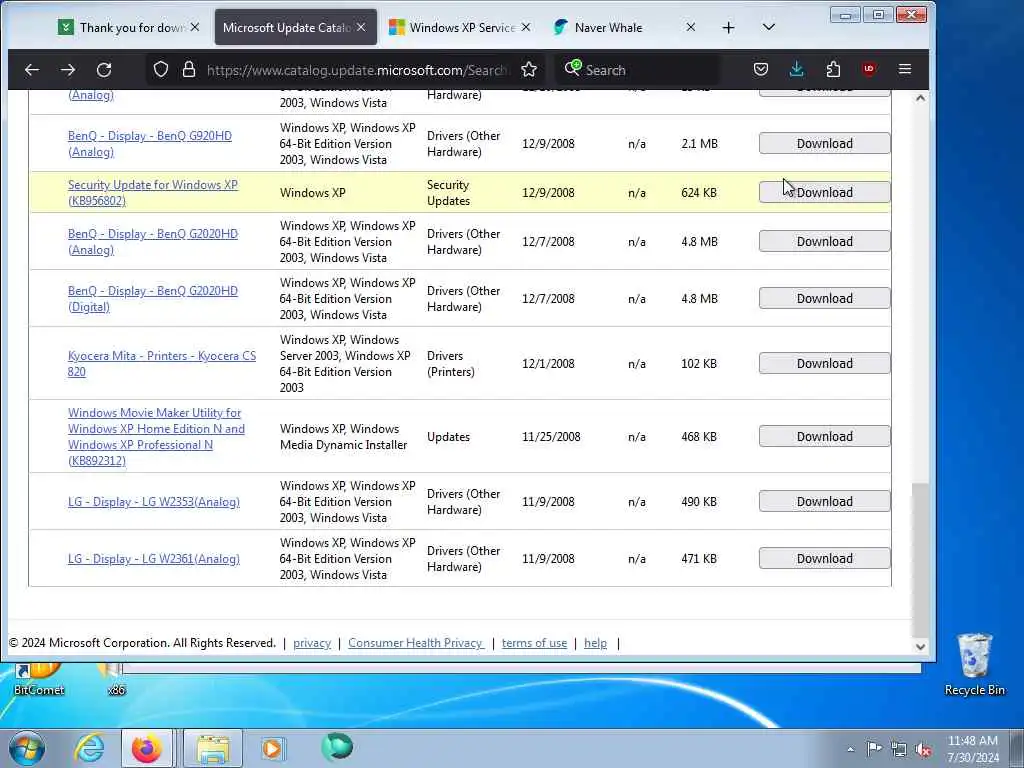This screenshot has width=1024, height=768.
Task: Go back to previous page
Action: [32, 69]
